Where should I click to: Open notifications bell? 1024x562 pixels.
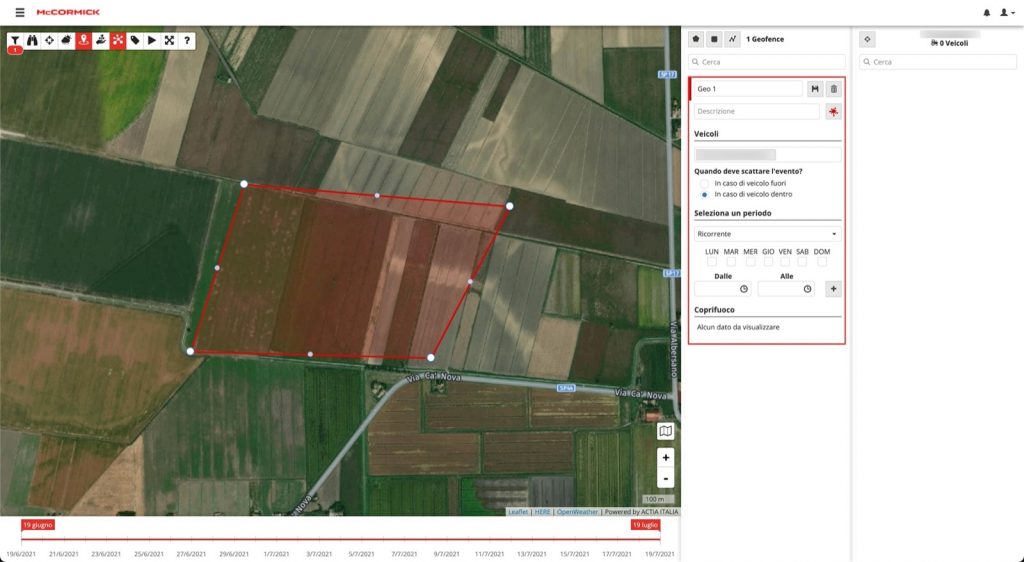point(987,12)
